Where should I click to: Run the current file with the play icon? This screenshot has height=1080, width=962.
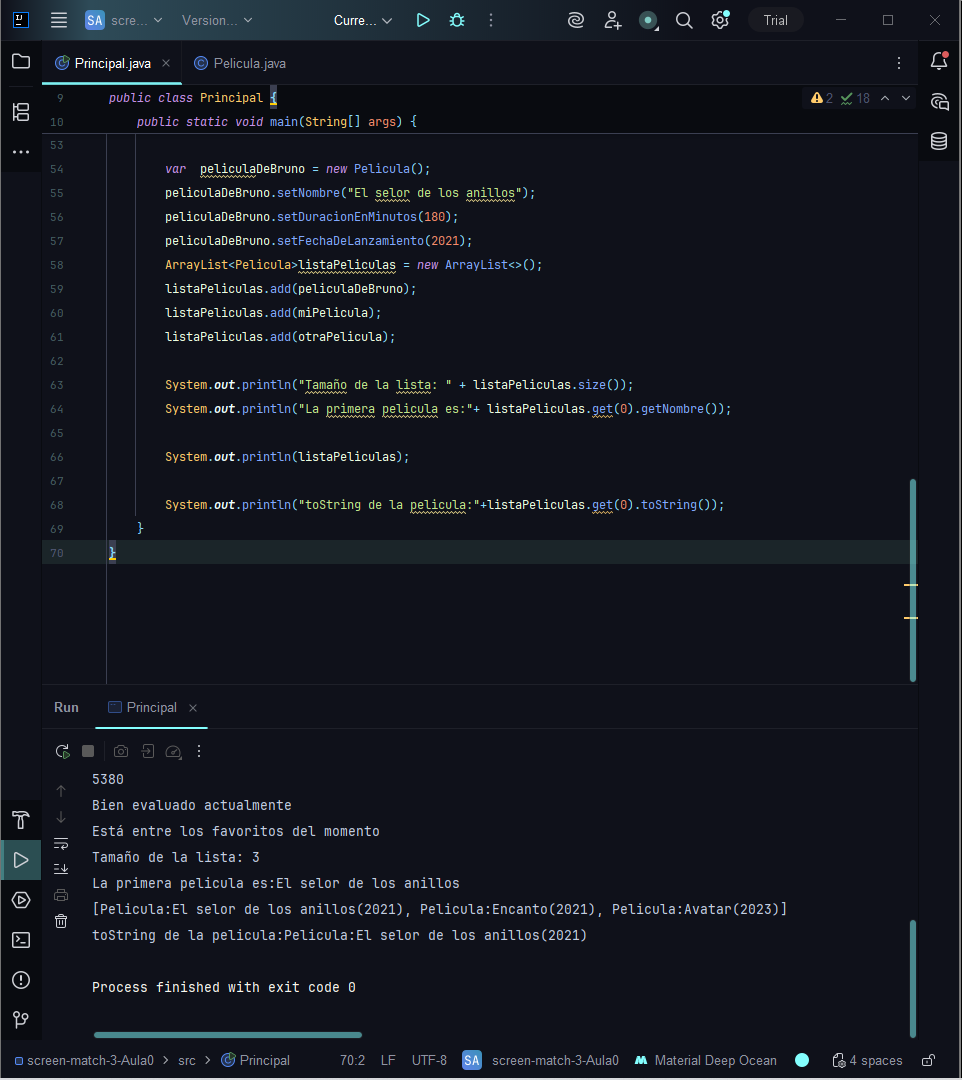click(423, 21)
